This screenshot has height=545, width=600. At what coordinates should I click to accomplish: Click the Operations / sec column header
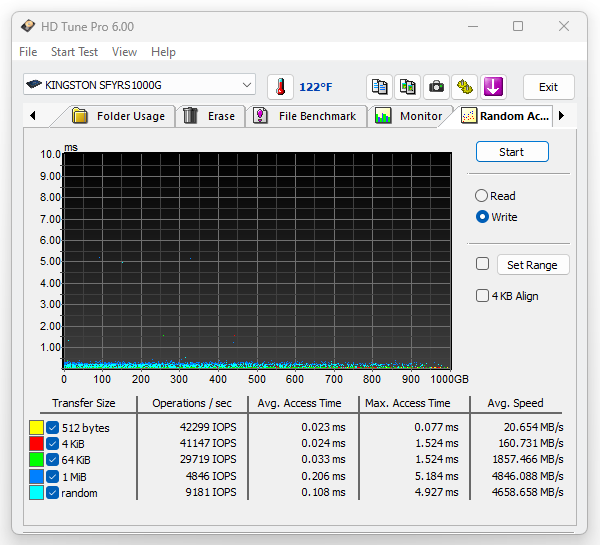pos(192,403)
